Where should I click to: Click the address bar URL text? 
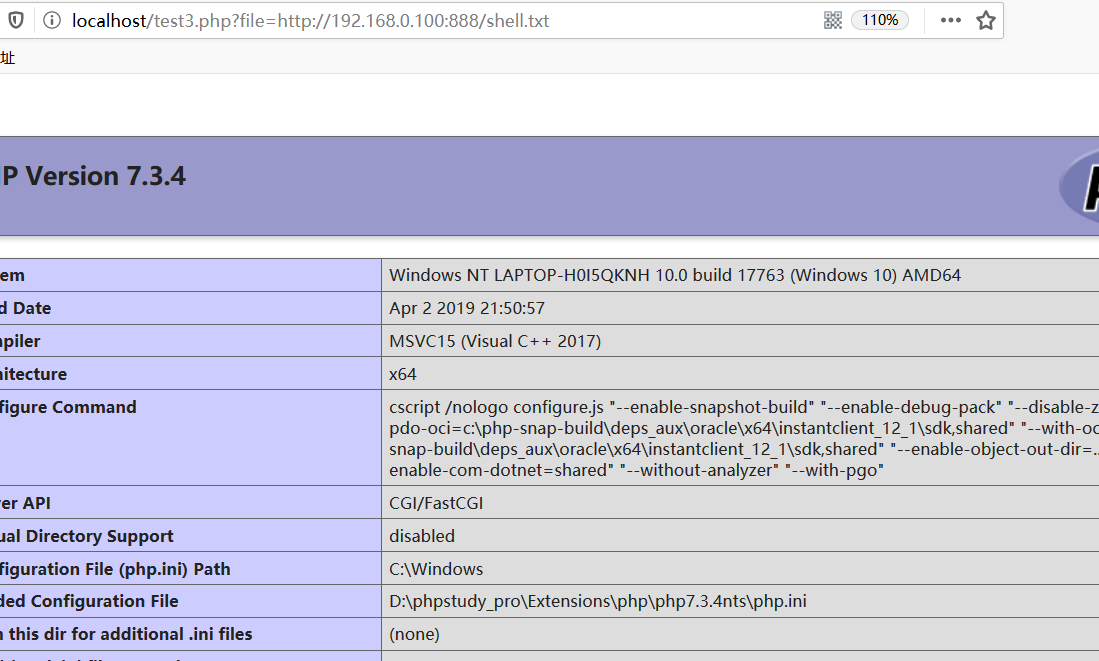tap(310, 21)
